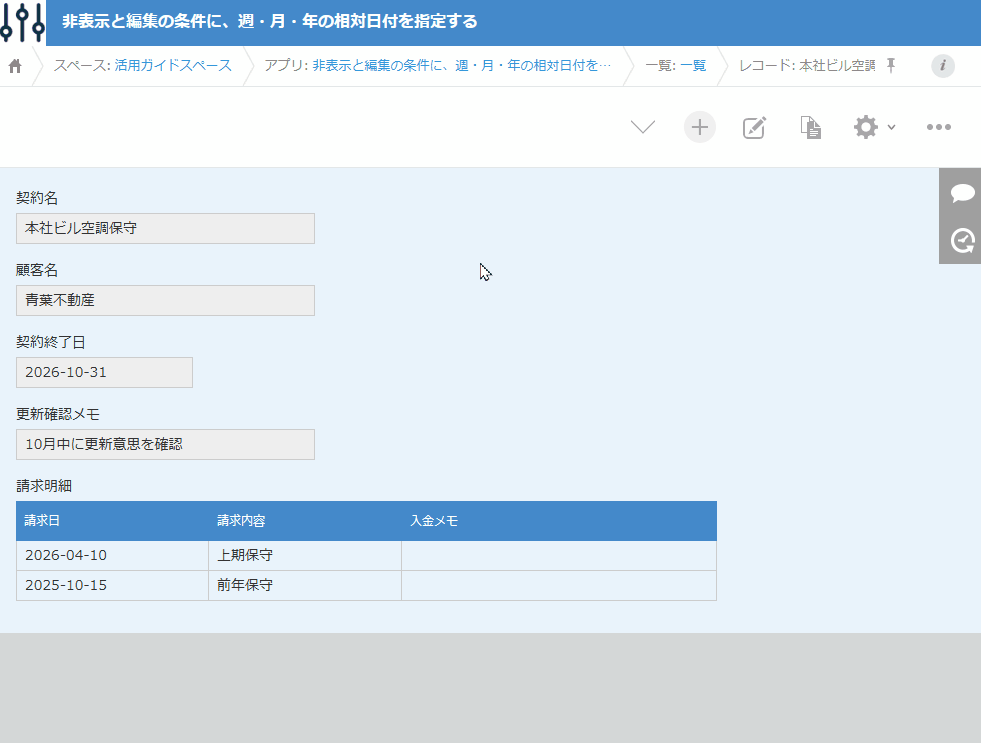Click the 契約終了日 field label

pos(51,342)
